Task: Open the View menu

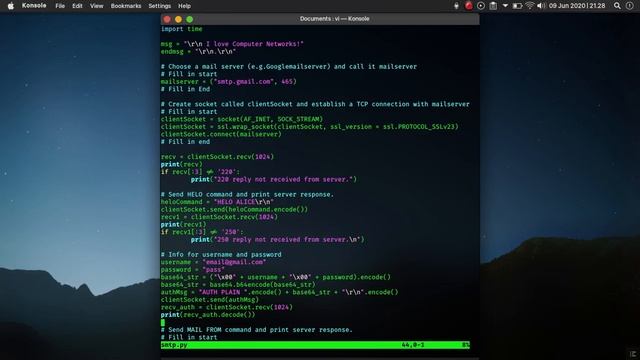Action: tap(97, 6)
